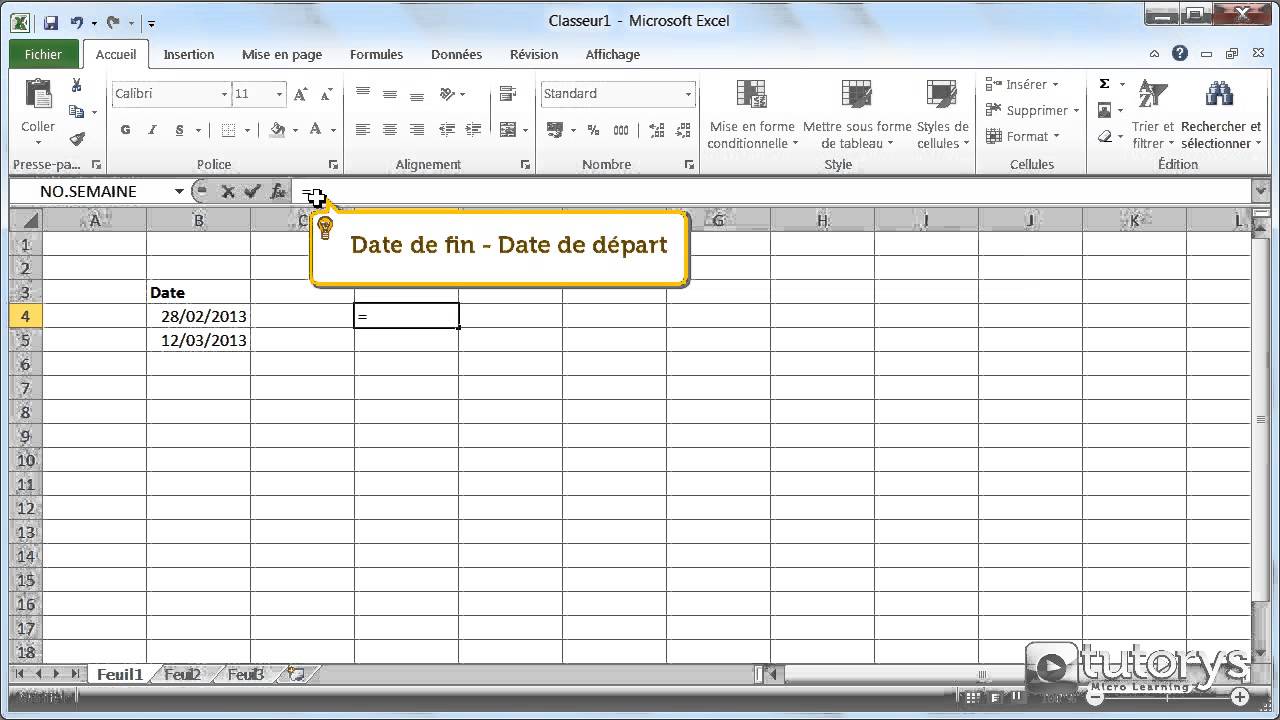Confirm the formula entry with the checkmark icon

click(x=253, y=191)
